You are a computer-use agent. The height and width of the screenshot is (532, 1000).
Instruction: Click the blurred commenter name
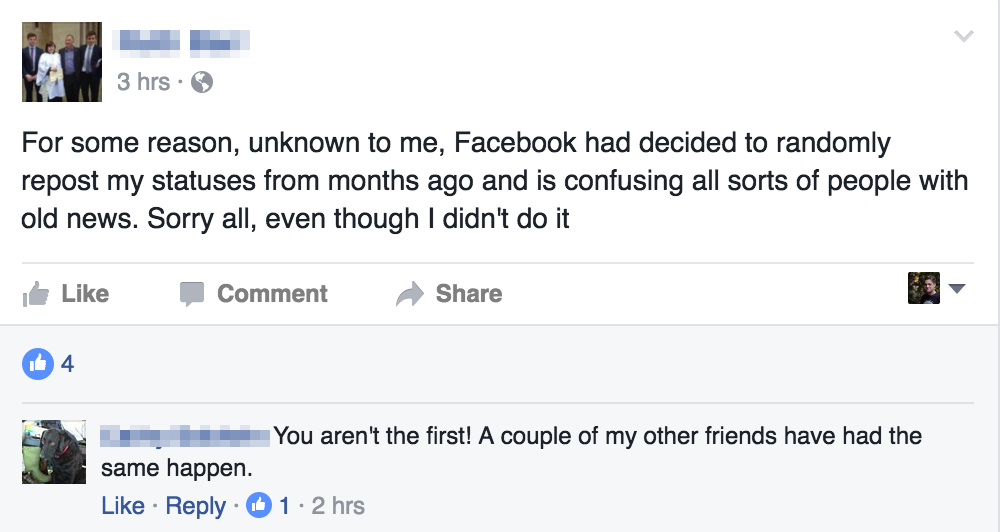pos(187,437)
